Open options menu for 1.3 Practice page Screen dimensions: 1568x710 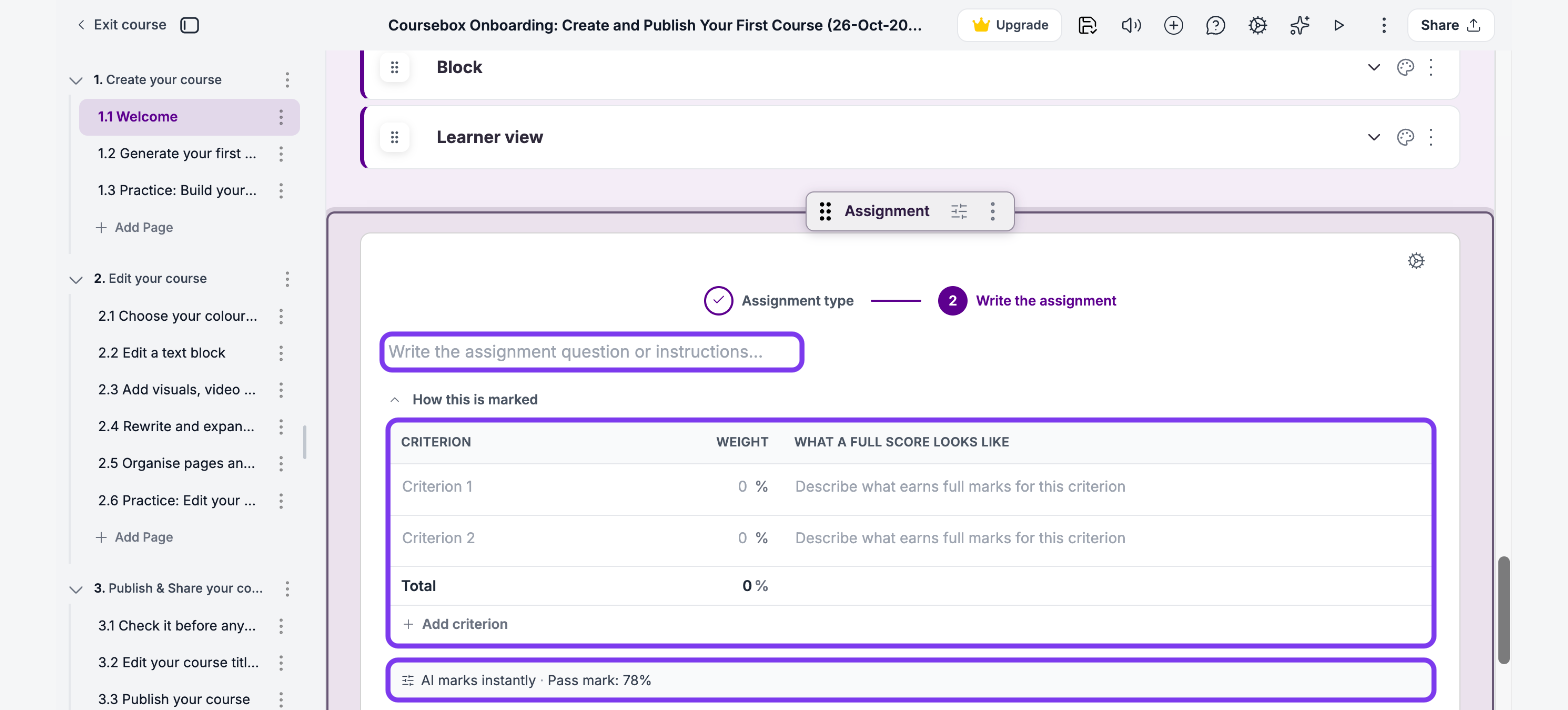tap(281, 191)
